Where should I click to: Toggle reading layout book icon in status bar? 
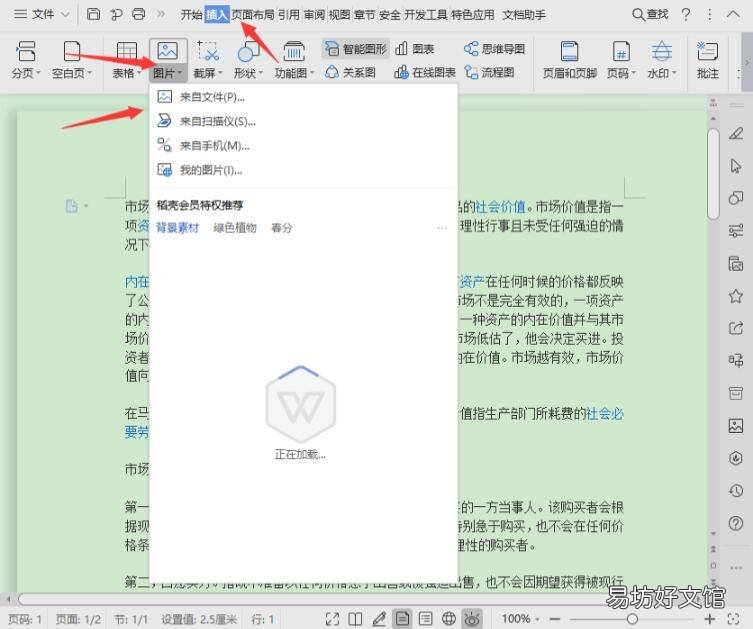click(x=355, y=619)
